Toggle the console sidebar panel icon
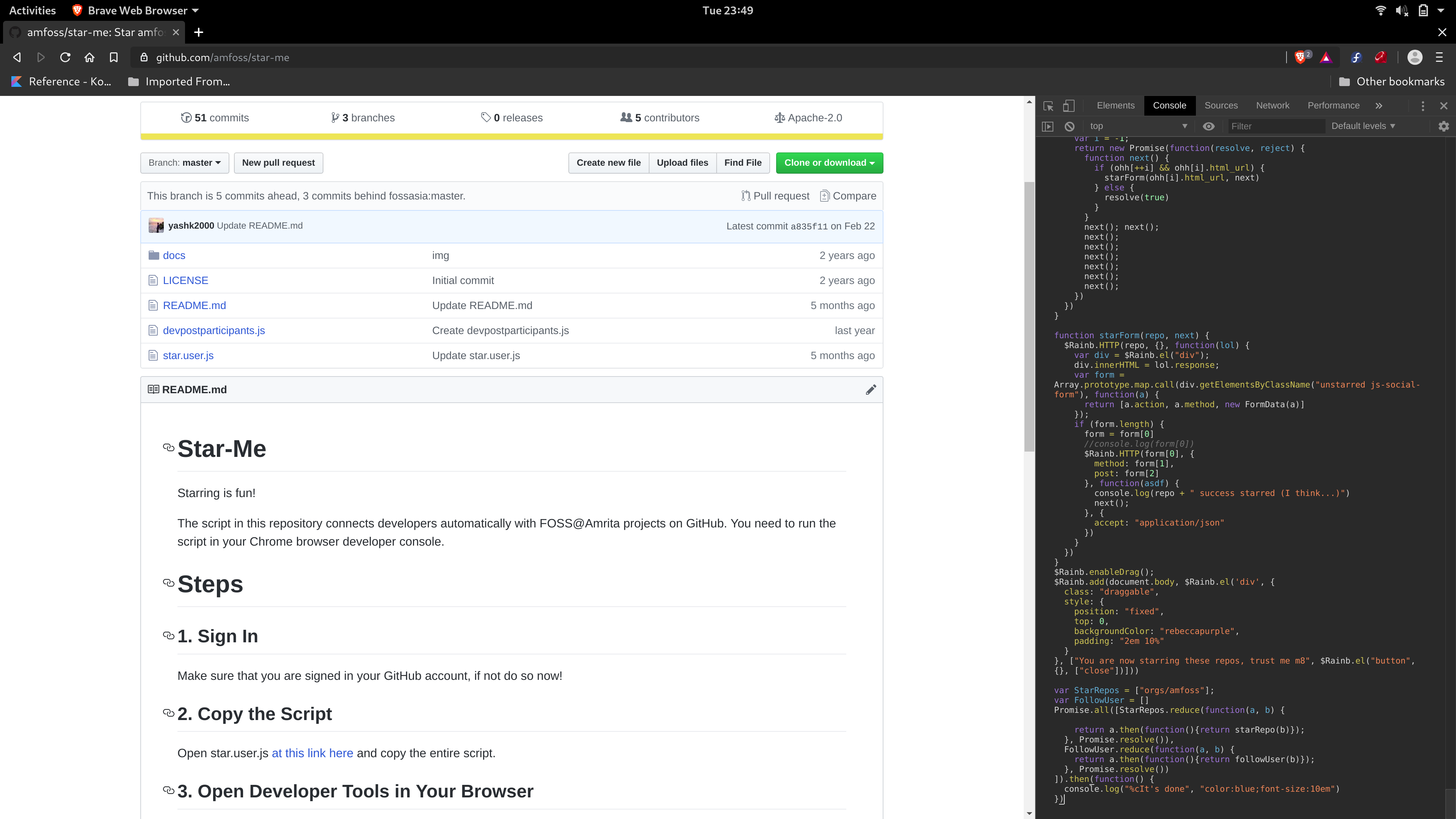 [1047, 126]
